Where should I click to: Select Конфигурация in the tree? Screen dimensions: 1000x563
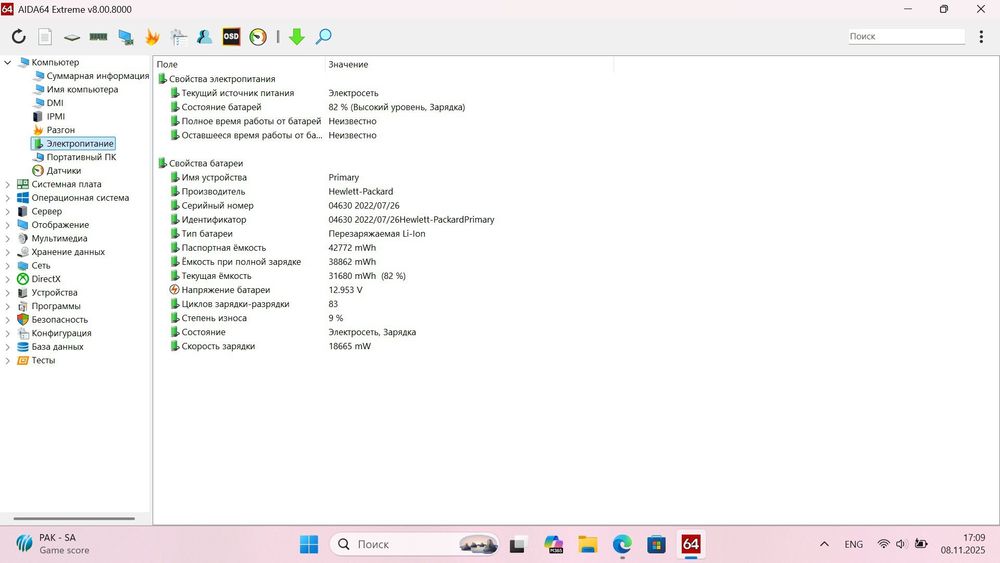pyautogui.click(x=61, y=333)
